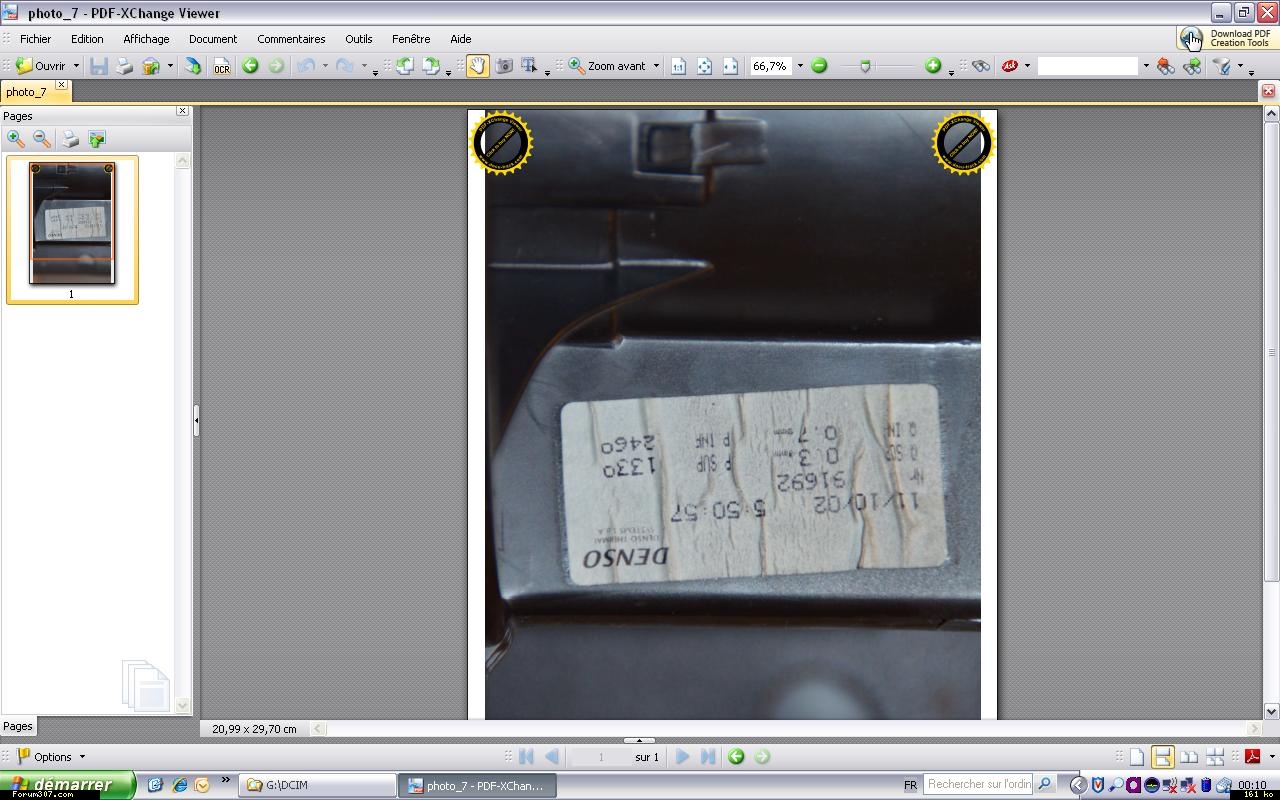Click the toolbar search text field

[1088, 66]
